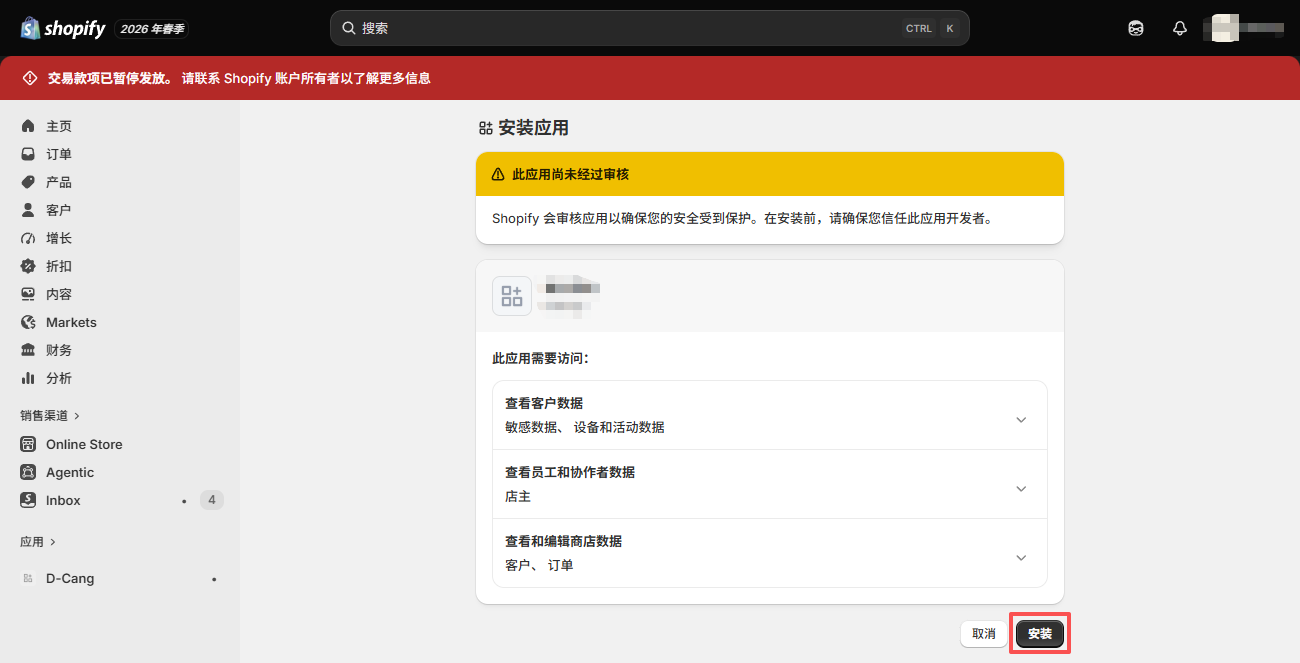Click the 安装应用 heading apps icon

(x=486, y=128)
